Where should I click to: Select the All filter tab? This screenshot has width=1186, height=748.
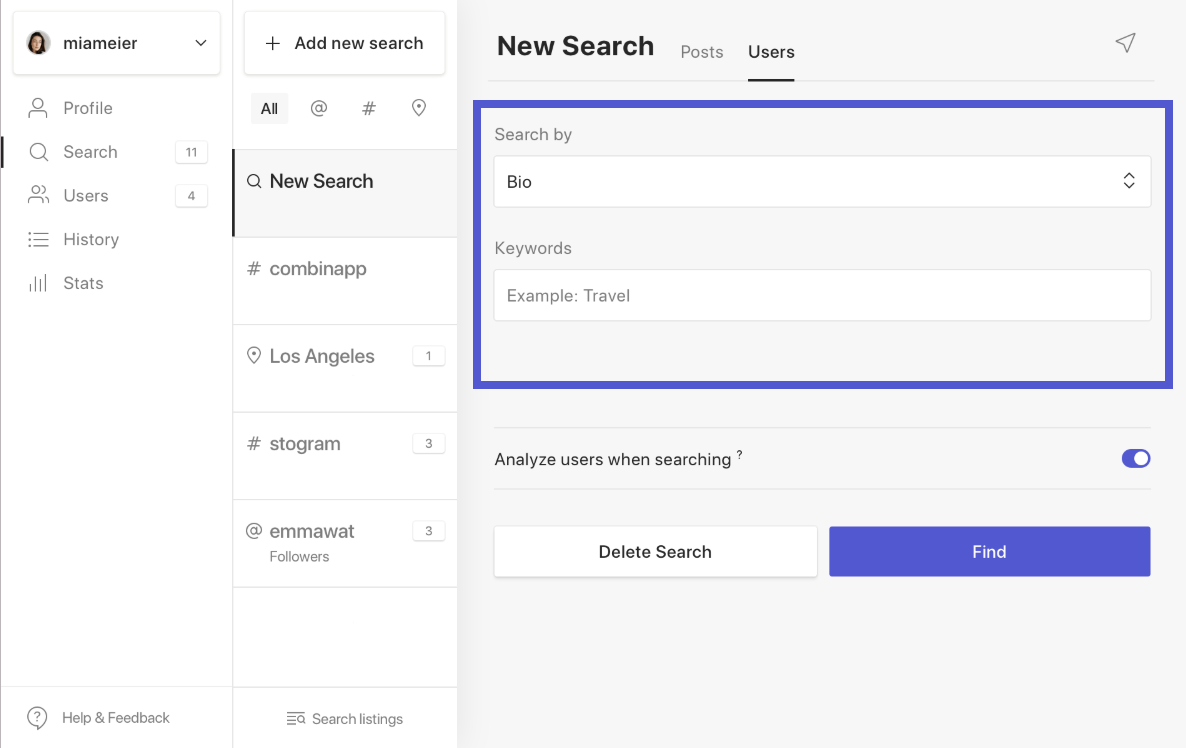(269, 108)
